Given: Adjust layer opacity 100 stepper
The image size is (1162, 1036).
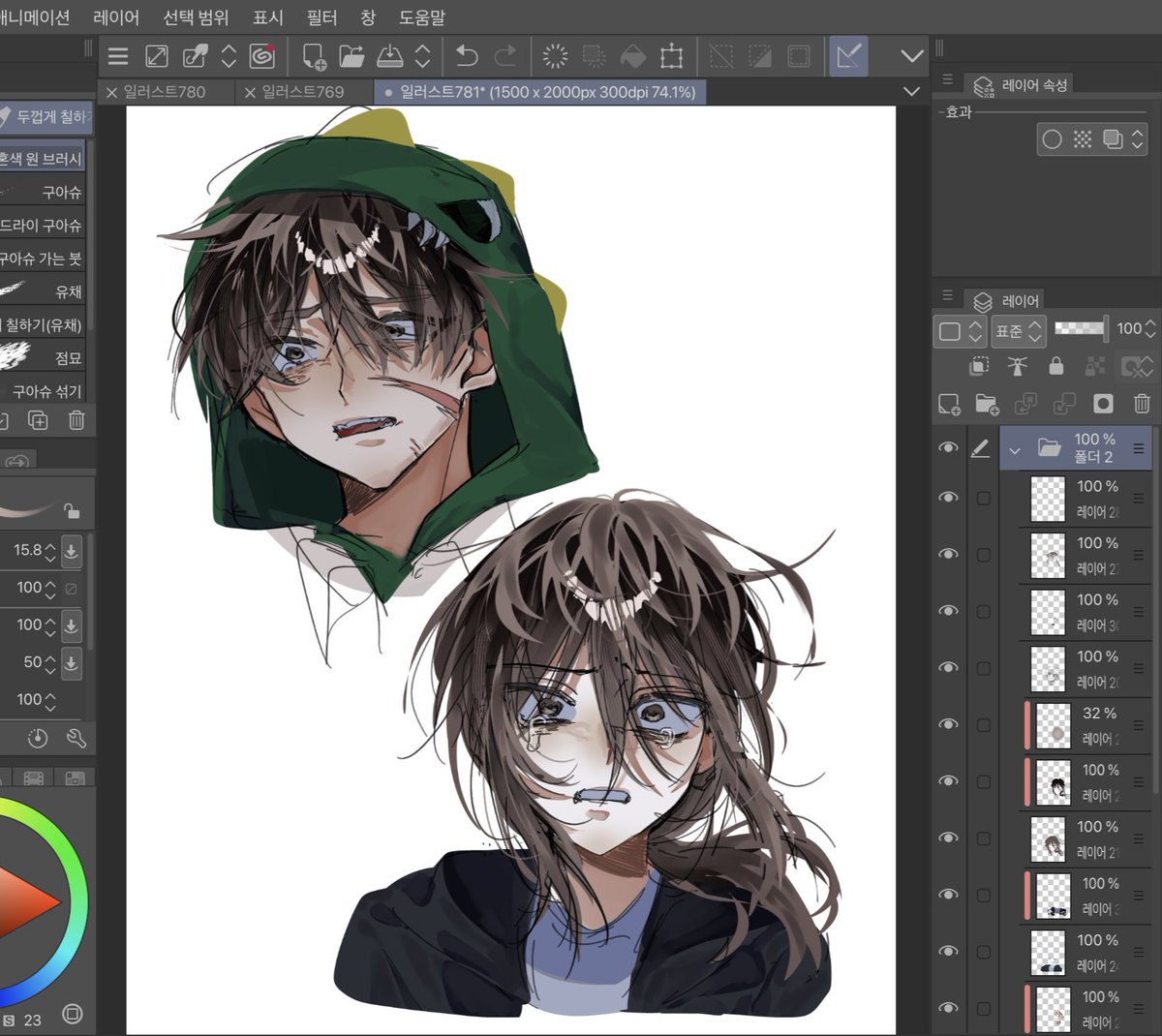Looking at the screenshot, I should click(x=1150, y=329).
